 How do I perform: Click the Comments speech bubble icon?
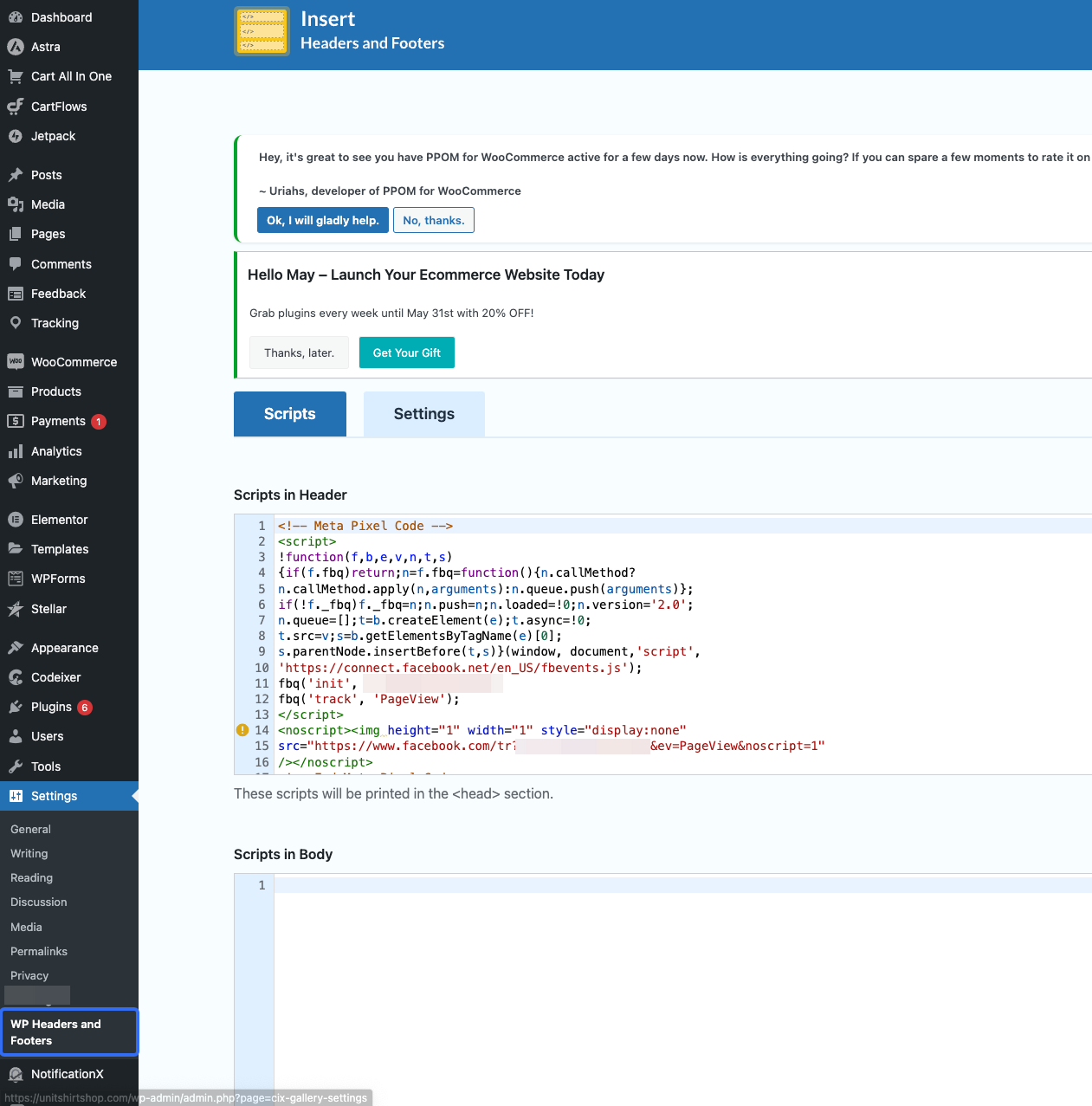16,264
